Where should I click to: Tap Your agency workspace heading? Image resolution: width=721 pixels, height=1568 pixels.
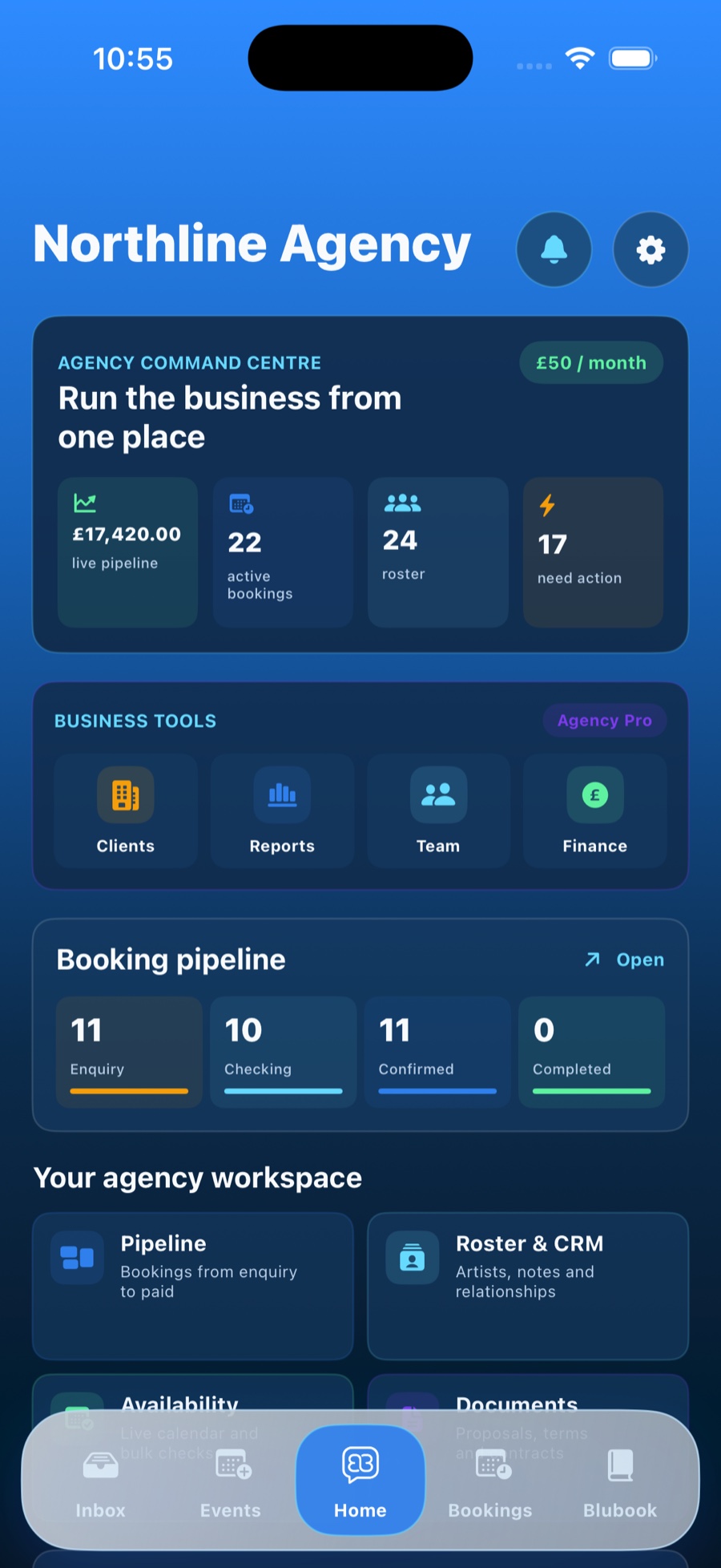(x=198, y=1178)
